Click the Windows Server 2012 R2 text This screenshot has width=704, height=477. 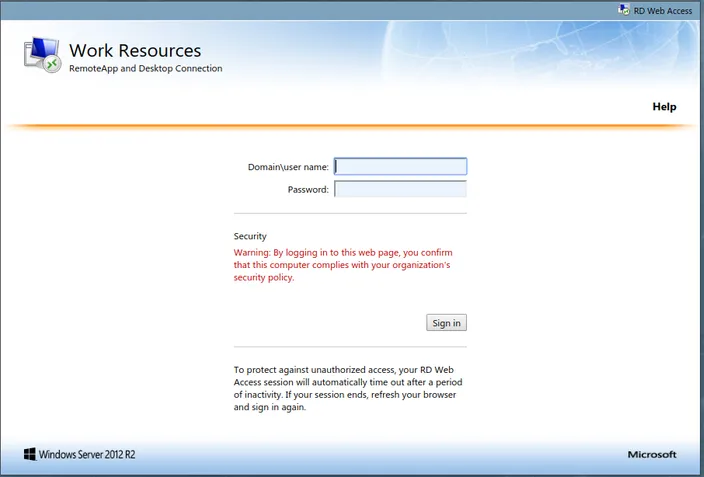coord(87,455)
